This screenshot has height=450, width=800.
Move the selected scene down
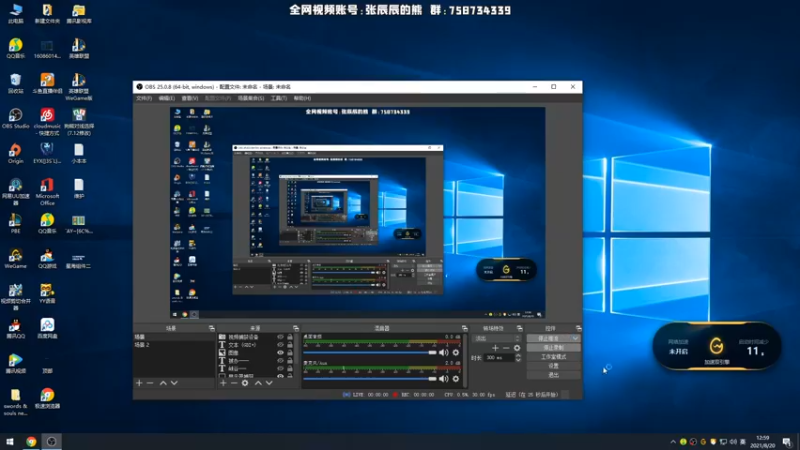[174, 383]
